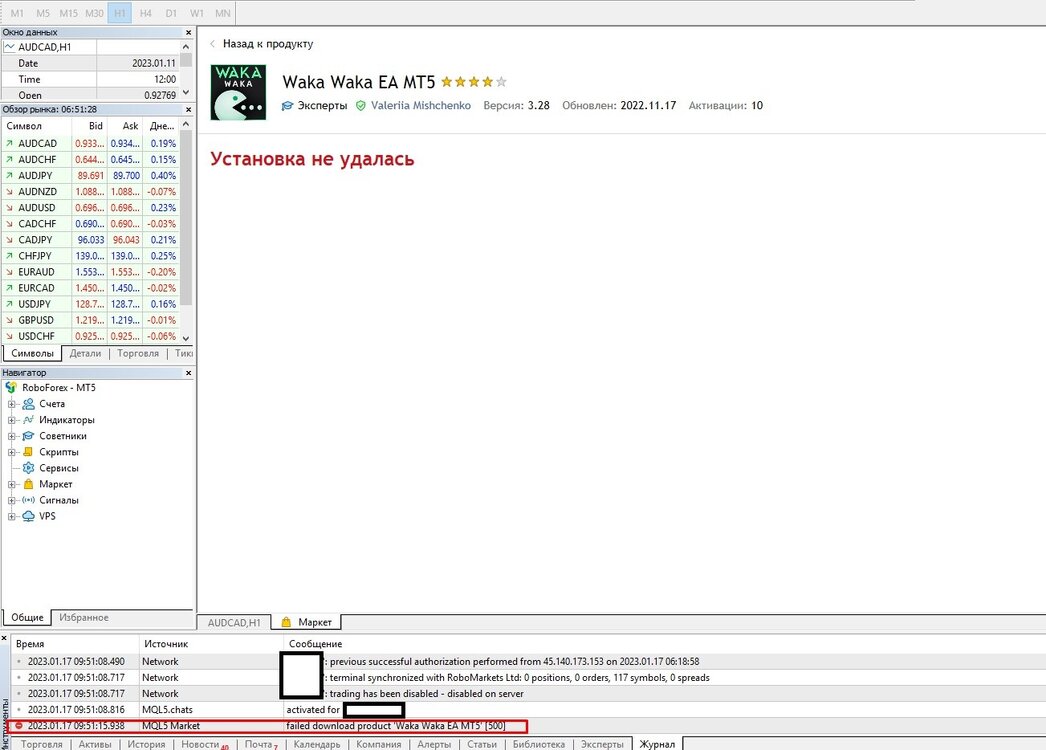The height and width of the screenshot is (750, 1046).
Task: Open the Почта toolbox tab
Action: point(259,744)
